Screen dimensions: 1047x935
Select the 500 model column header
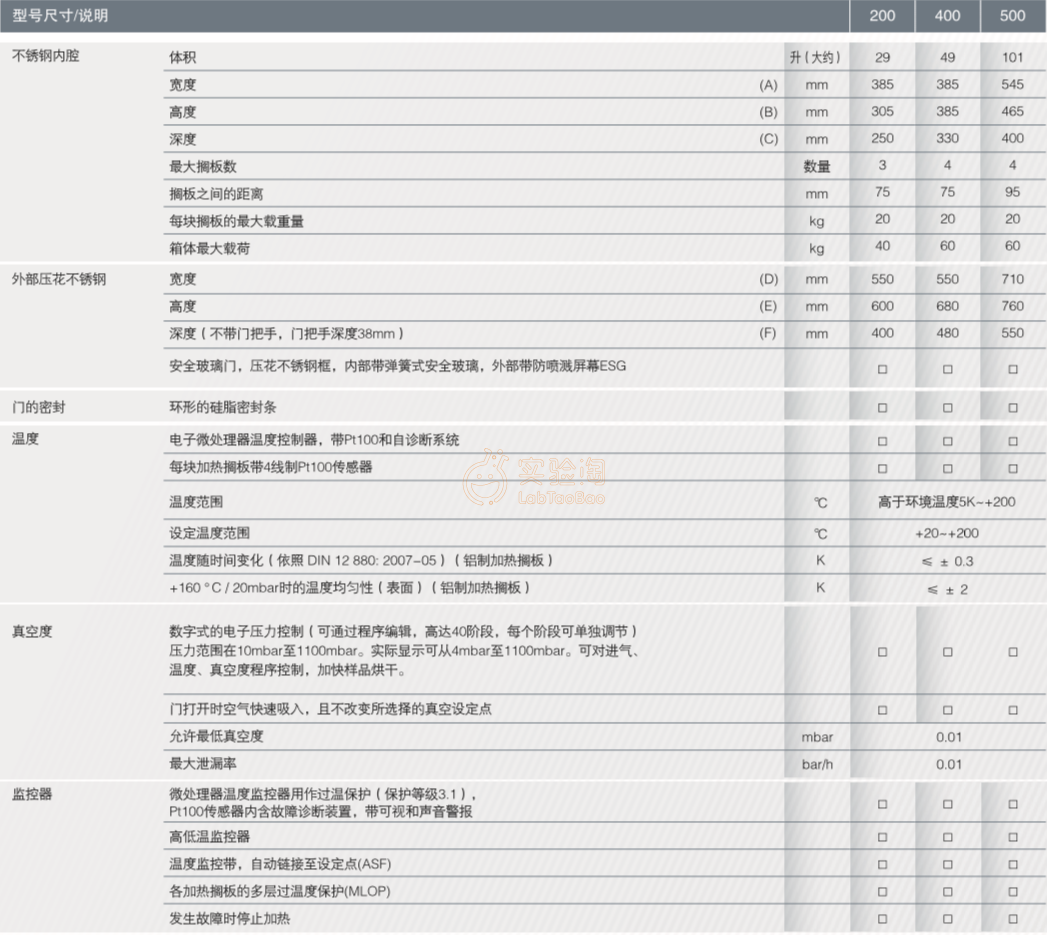1012,16
